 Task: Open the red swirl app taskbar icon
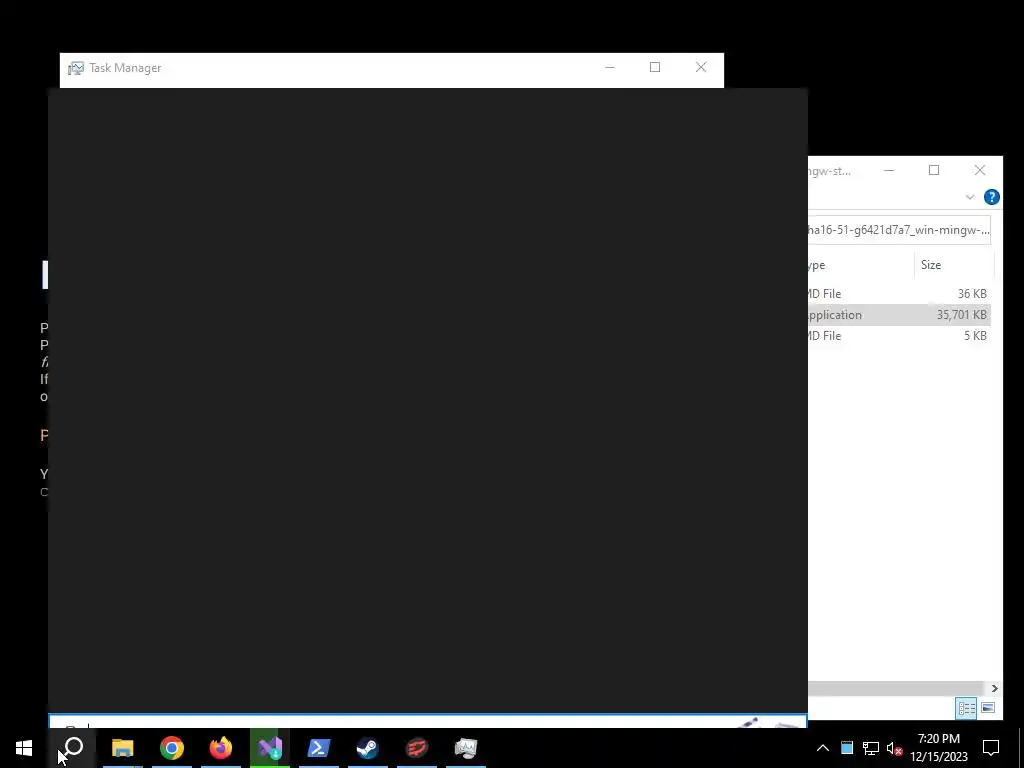tap(417, 748)
